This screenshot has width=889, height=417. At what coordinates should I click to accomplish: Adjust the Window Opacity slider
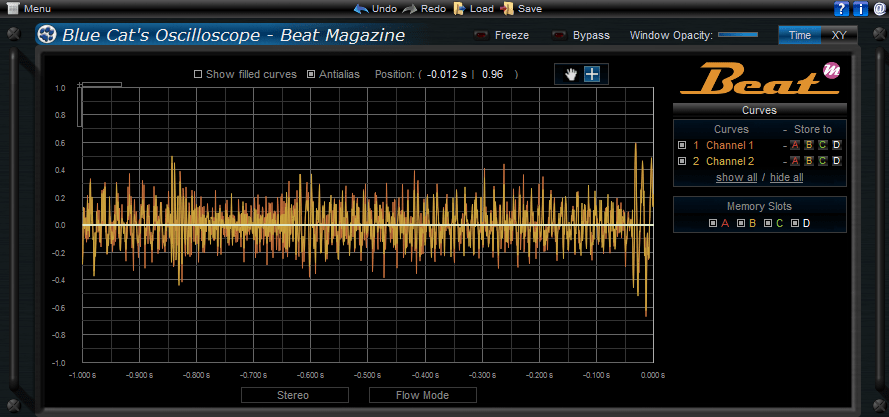[738, 35]
